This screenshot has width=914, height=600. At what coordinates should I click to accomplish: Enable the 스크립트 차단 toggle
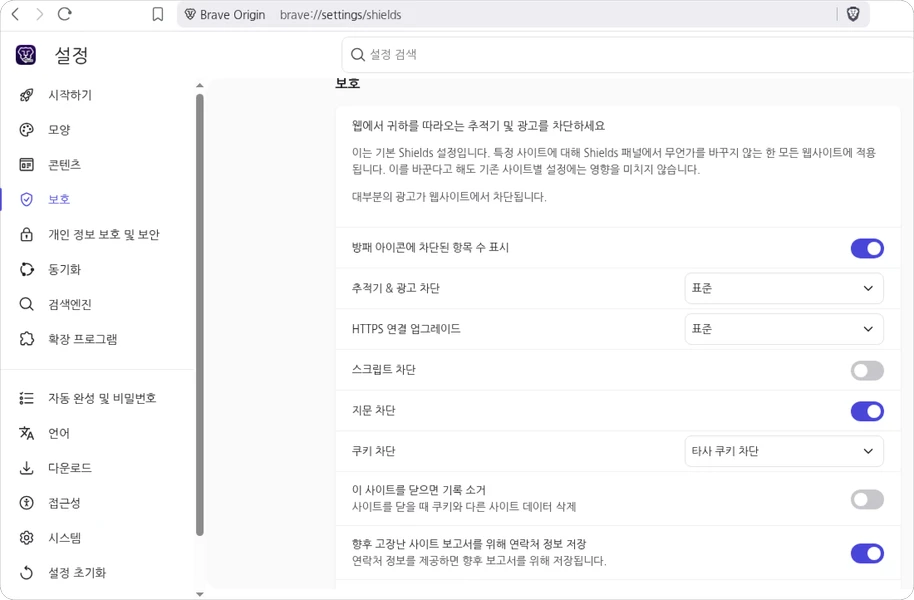(x=866, y=370)
